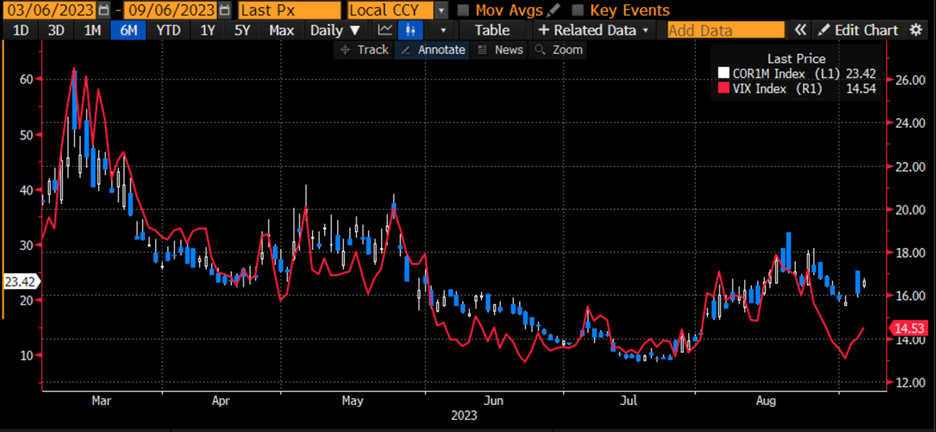Click the Aug label on time axis
Image resolution: width=936 pixels, height=432 pixels.
click(766, 401)
